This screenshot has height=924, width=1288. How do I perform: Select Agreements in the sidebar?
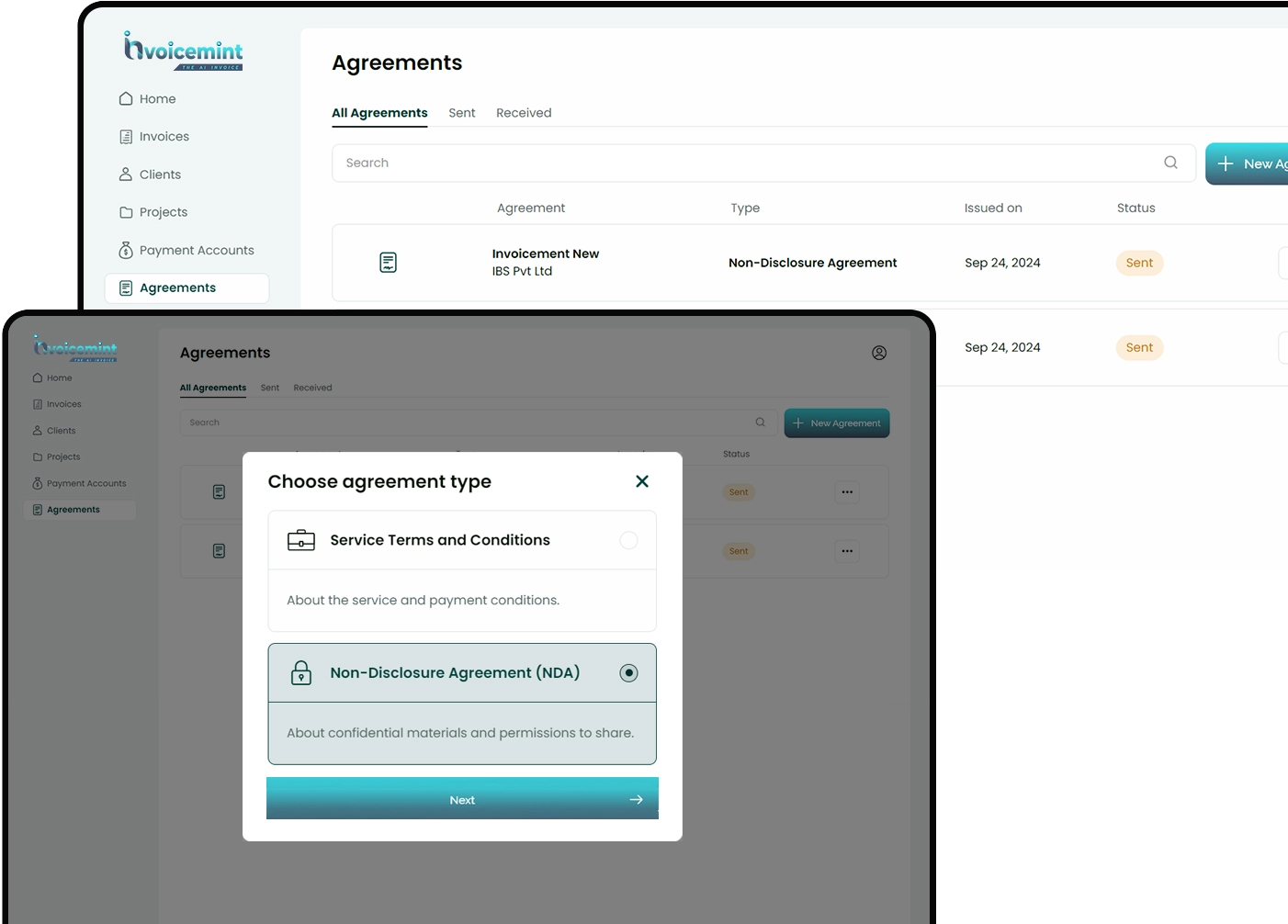(177, 287)
